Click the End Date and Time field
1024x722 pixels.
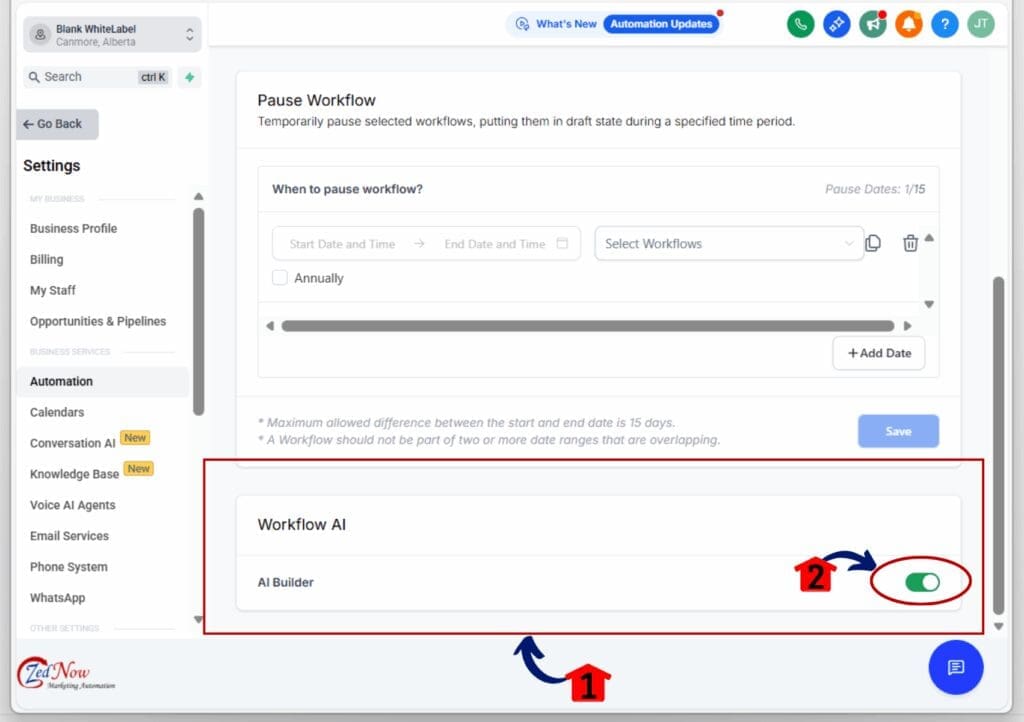pos(494,243)
